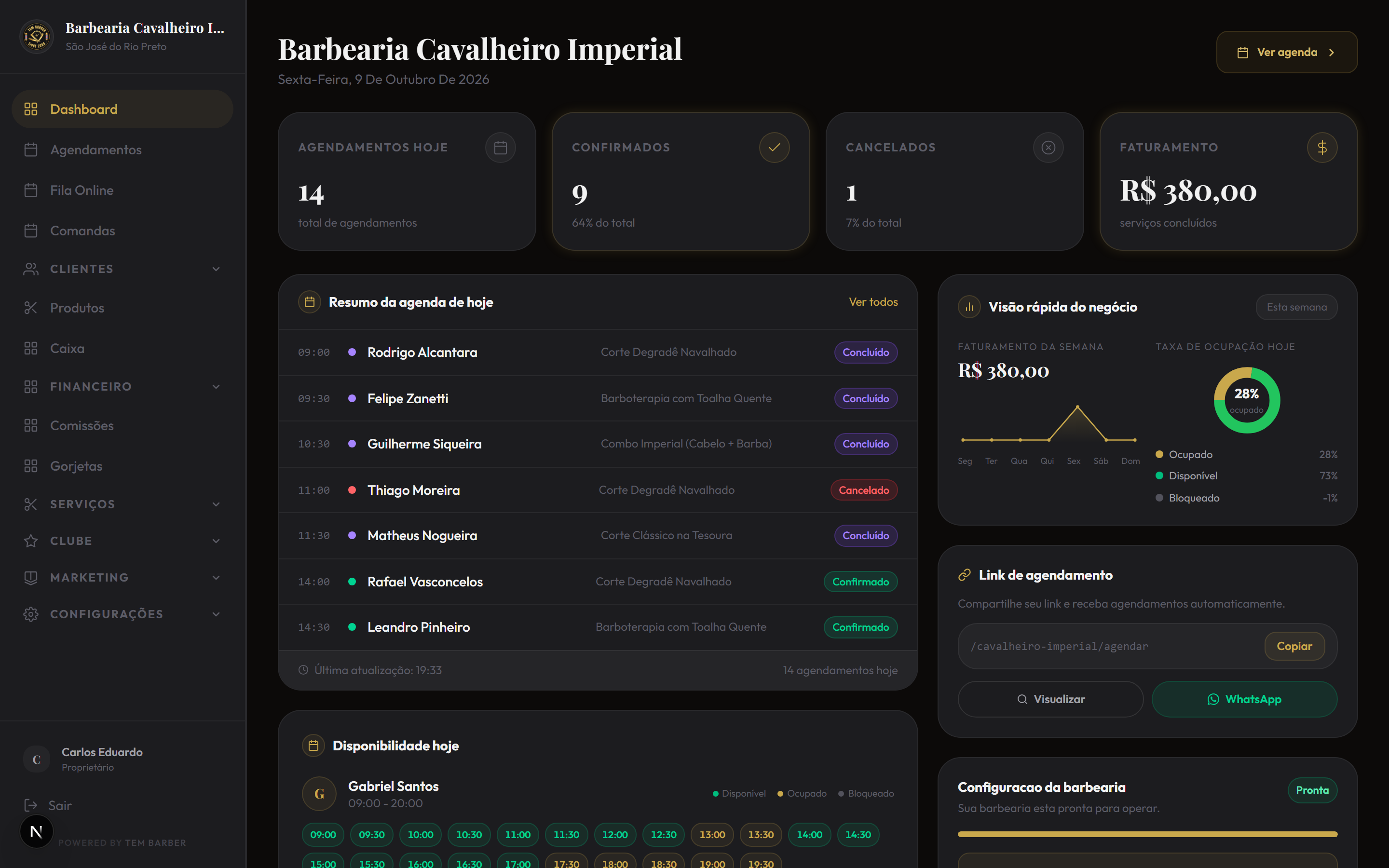The width and height of the screenshot is (1389, 868).
Task: Click the clock icon beside Última atualização
Action: click(x=303, y=670)
